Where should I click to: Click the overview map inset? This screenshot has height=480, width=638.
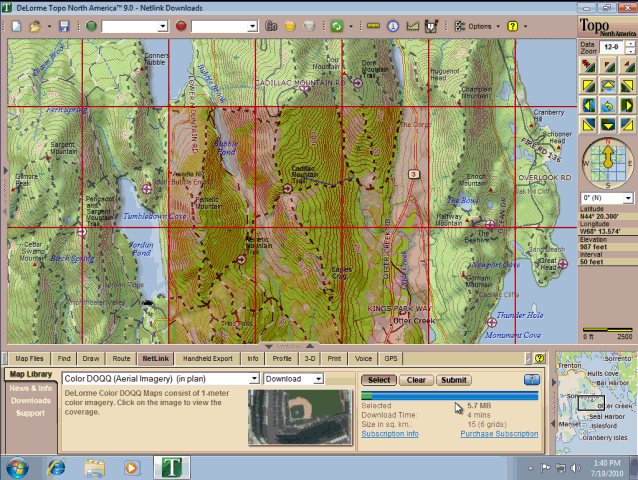click(x=594, y=403)
